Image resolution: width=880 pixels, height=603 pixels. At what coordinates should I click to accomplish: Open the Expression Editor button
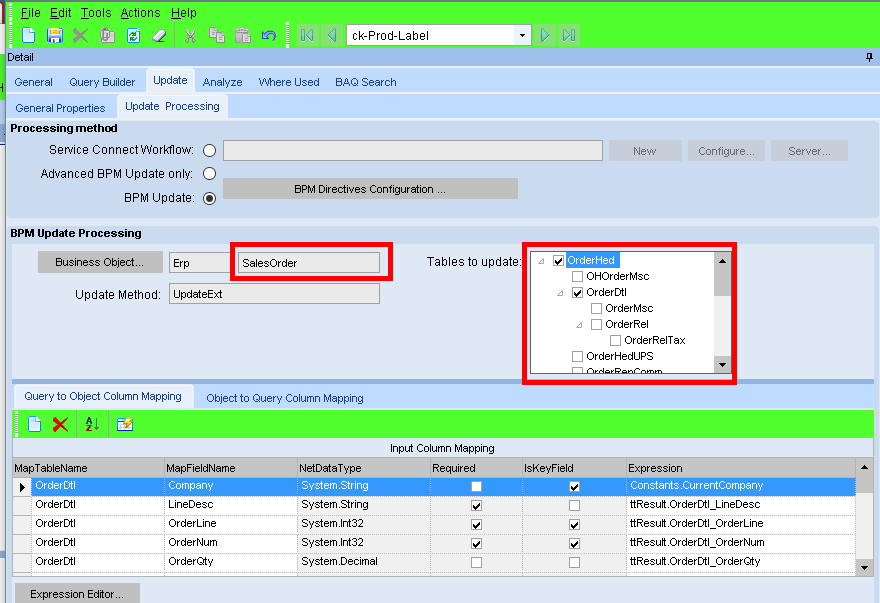(x=77, y=594)
